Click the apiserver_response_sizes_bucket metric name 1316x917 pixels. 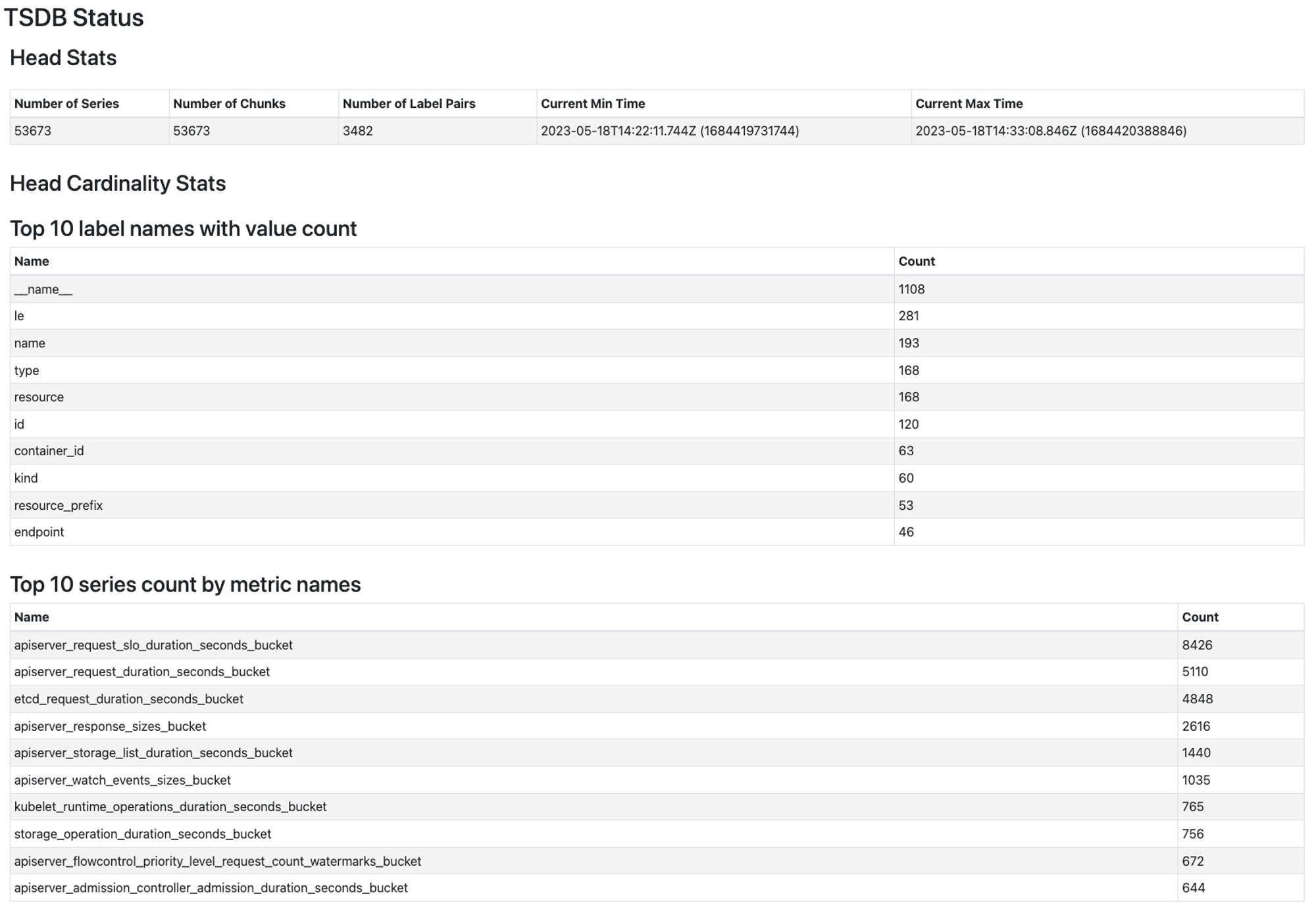tap(110, 726)
